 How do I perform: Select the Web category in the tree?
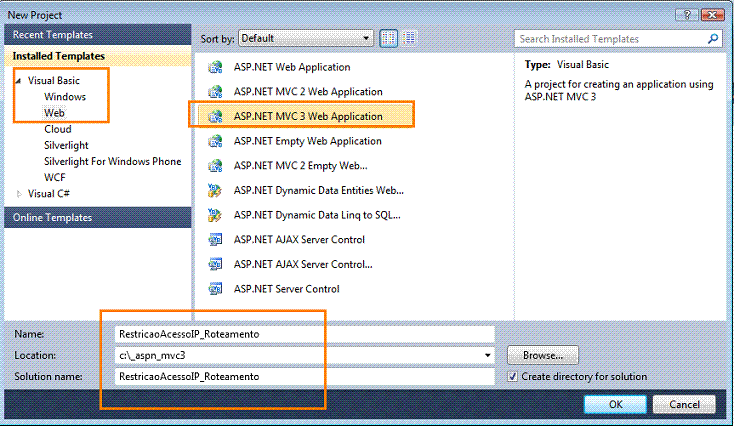coord(54,113)
